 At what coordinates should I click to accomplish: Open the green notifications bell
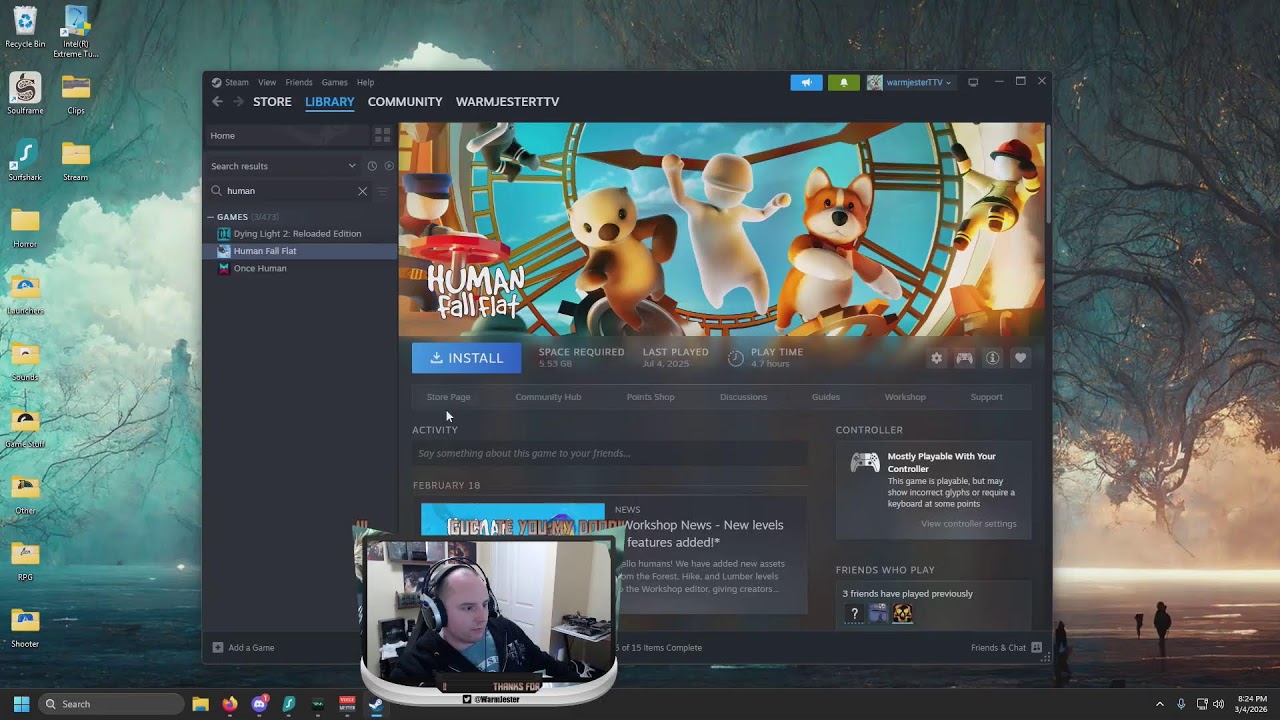[x=843, y=82]
